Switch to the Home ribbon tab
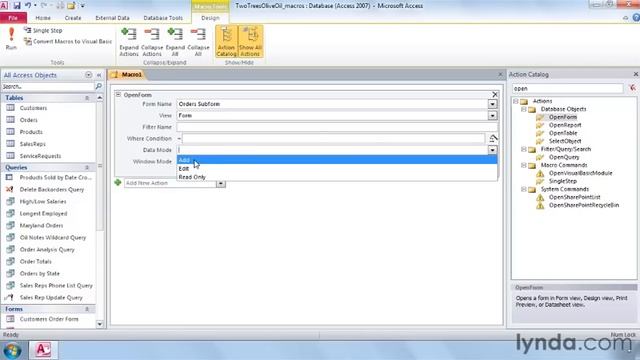 tap(43, 18)
